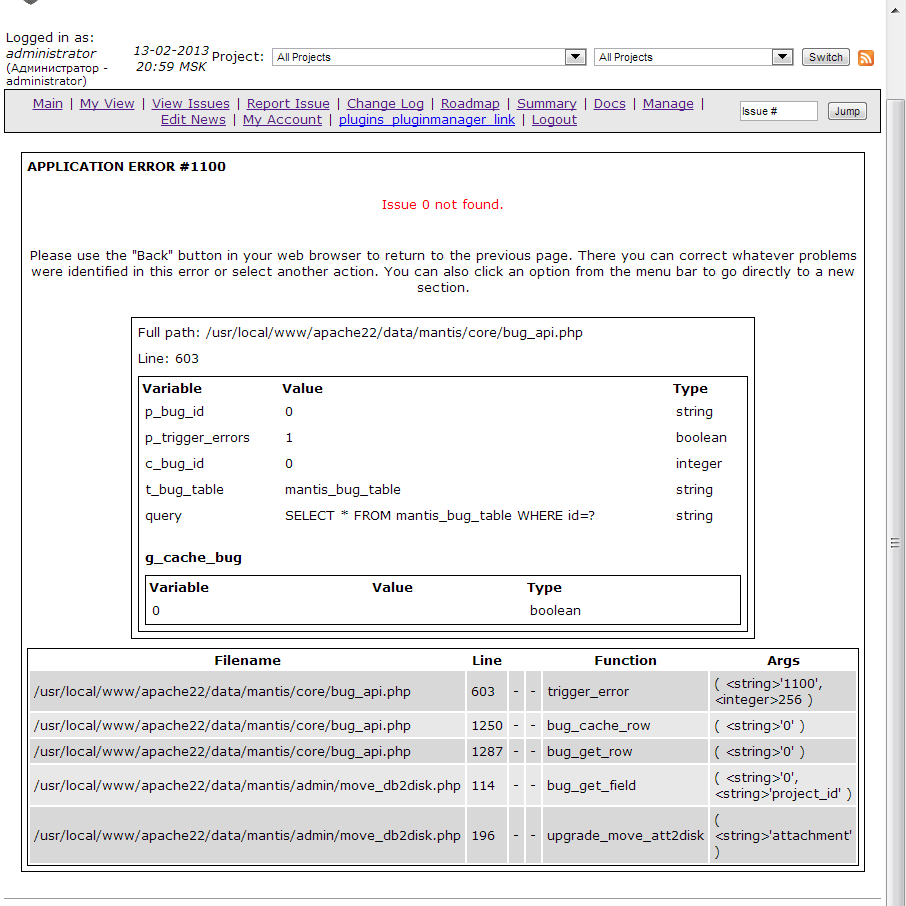The height and width of the screenshot is (906, 906).
Task: Click the Jump button
Action: (847, 111)
